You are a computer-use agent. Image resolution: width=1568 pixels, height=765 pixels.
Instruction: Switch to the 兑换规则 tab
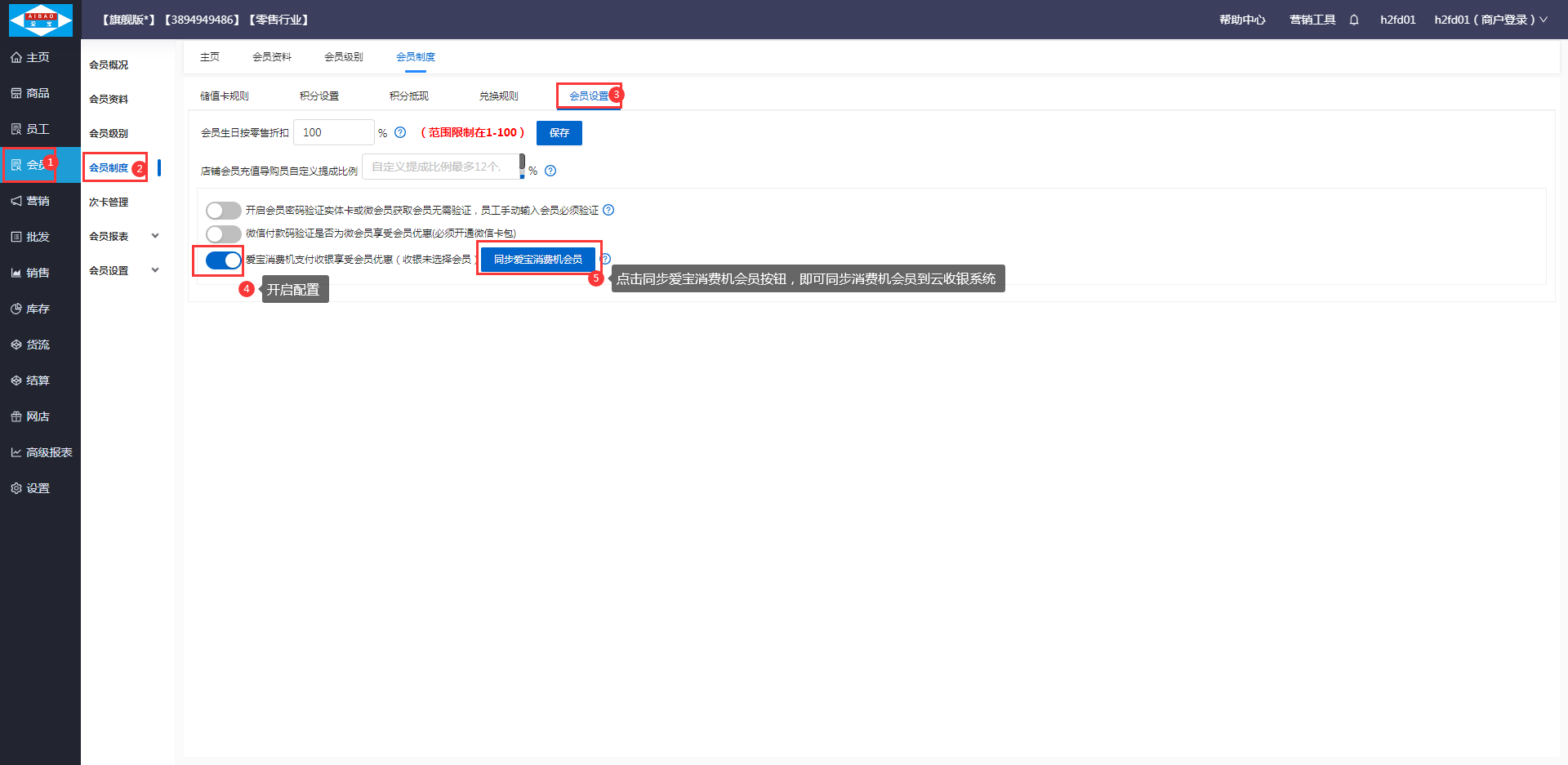point(498,96)
